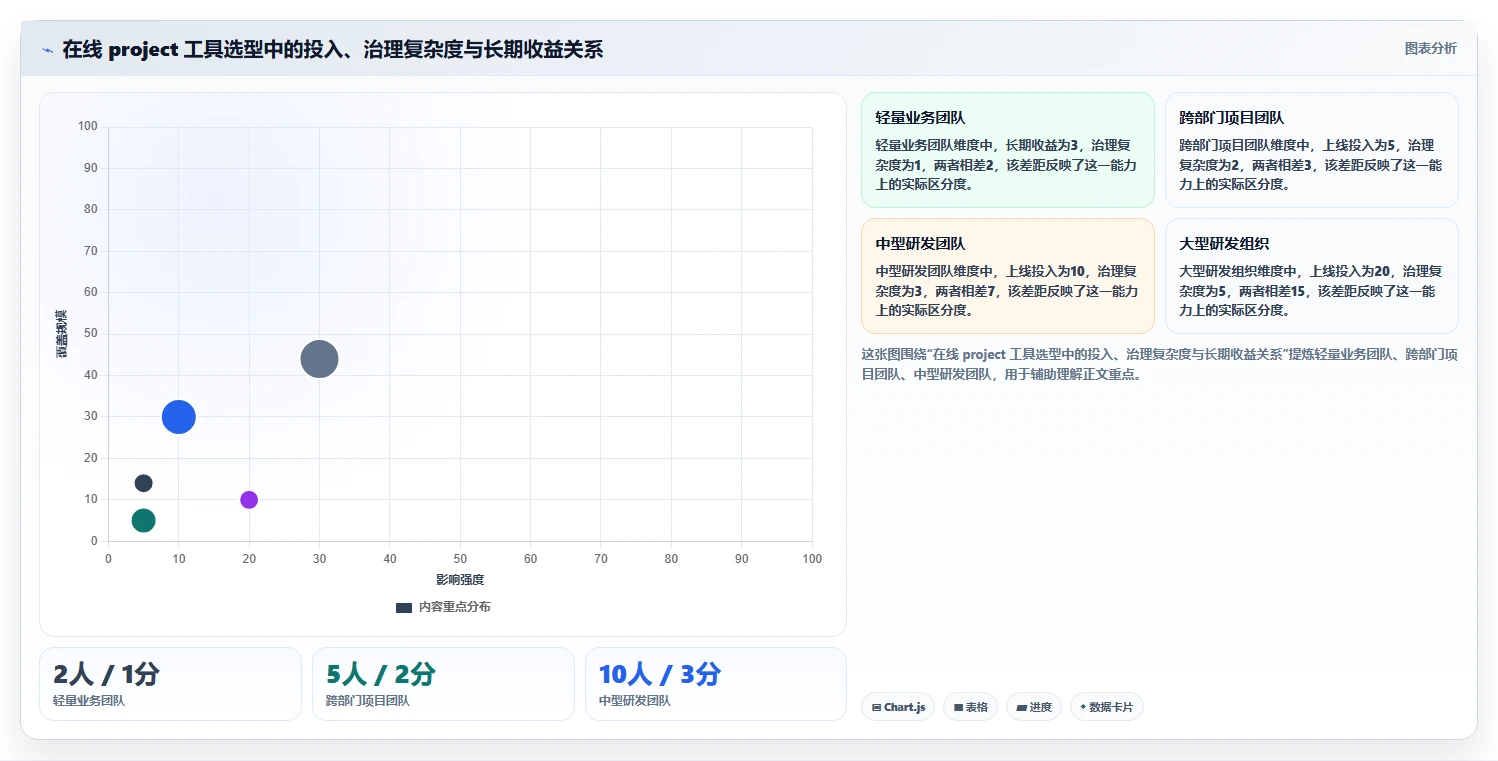Click the x-axis value 50

coord(460,559)
